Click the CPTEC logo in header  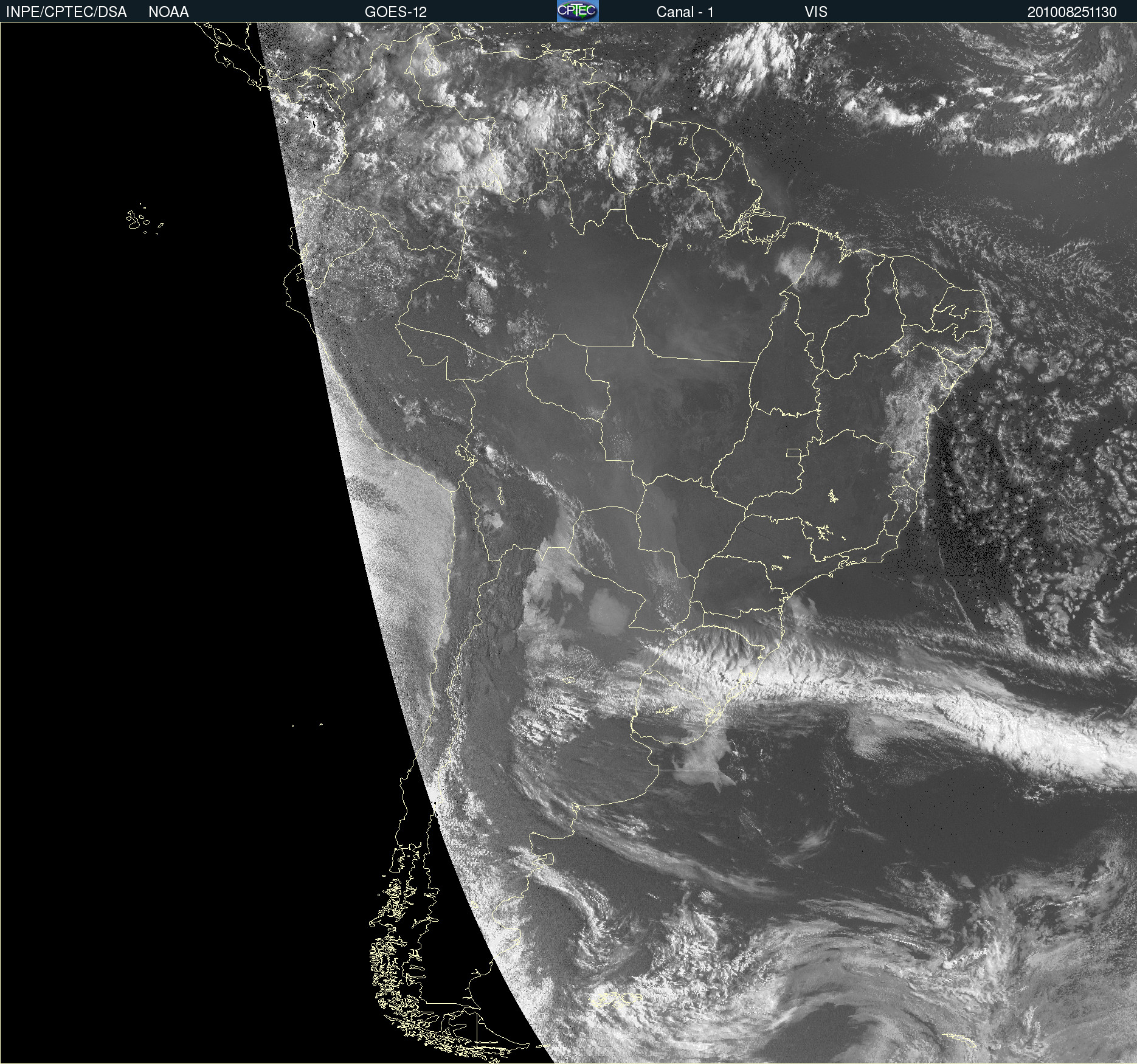coord(578,11)
